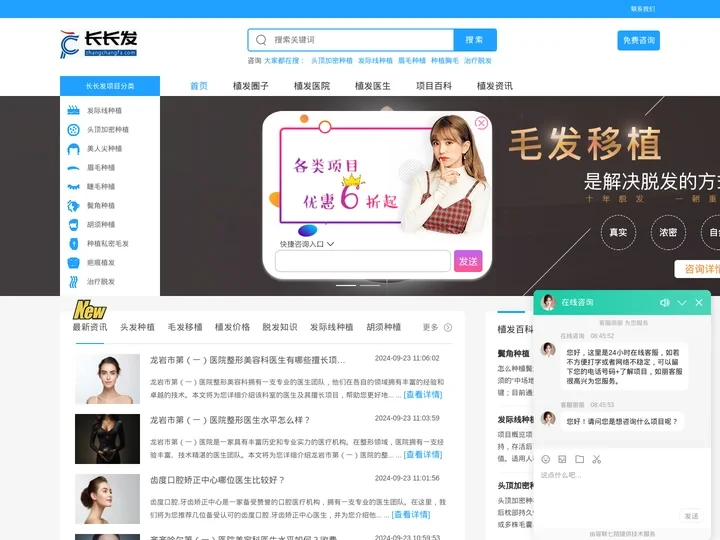Click 查看详情 for 龙岩市第(一)医院整形美容科 article
Image resolution: width=720 pixels, height=540 pixels.
(x=423, y=394)
